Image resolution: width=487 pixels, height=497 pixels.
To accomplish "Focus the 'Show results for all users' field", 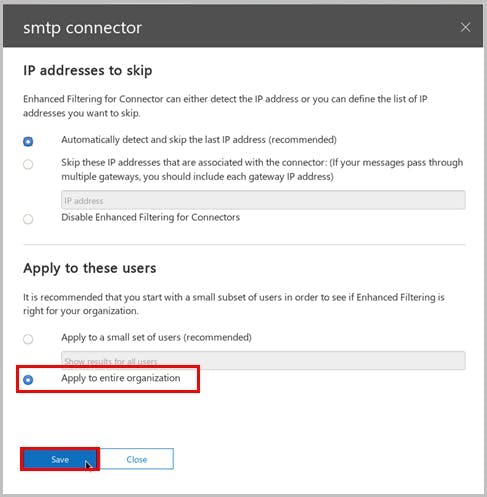I will [x=263, y=360].
